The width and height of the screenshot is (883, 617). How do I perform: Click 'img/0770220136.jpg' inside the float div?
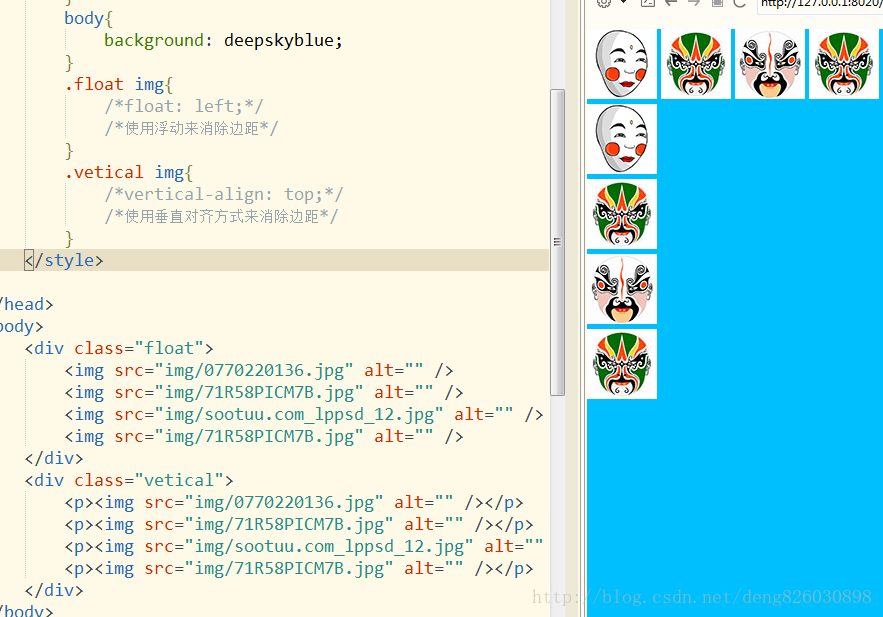(254, 370)
